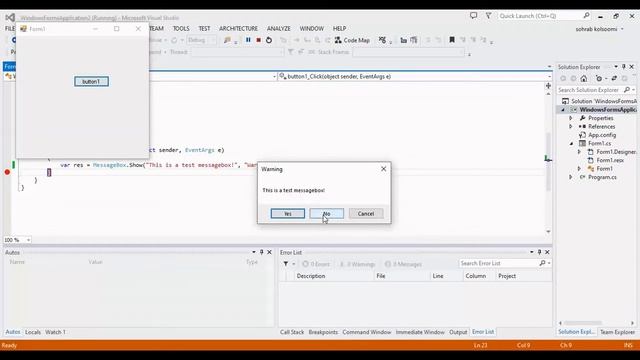This screenshot has height=360, width=640.
Task: Switch to the Output tab
Action: [458, 332]
